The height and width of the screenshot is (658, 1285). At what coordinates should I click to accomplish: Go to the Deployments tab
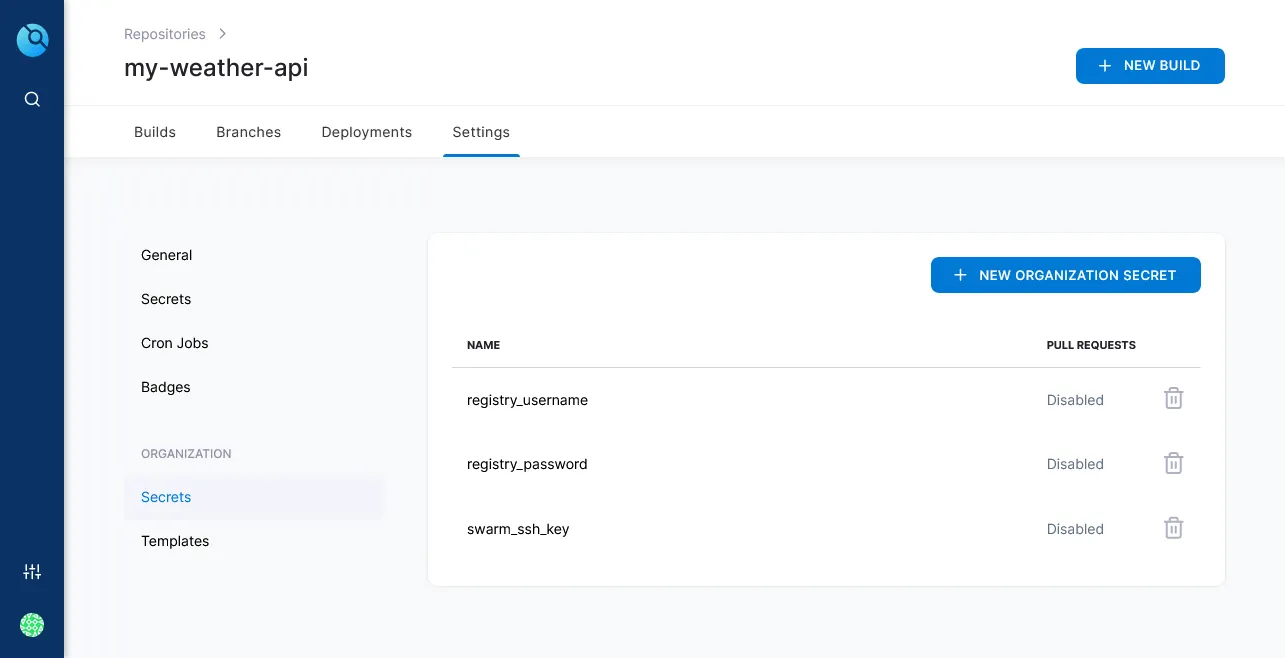pos(366,132)
